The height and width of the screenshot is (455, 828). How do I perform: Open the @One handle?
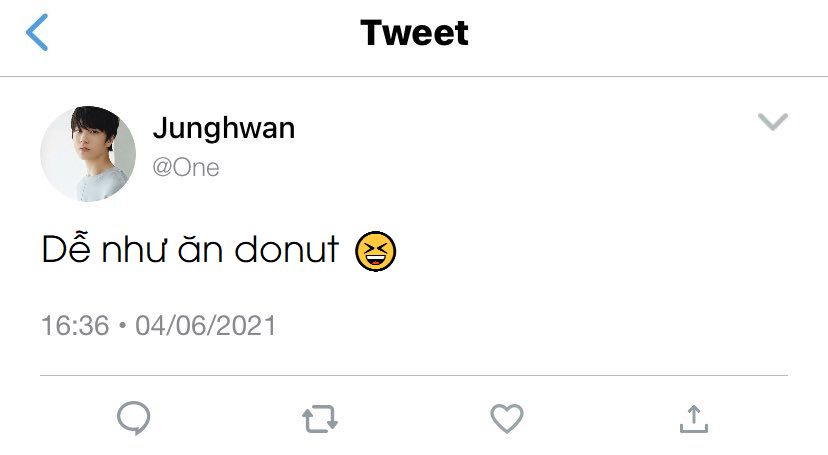point(185,167)
